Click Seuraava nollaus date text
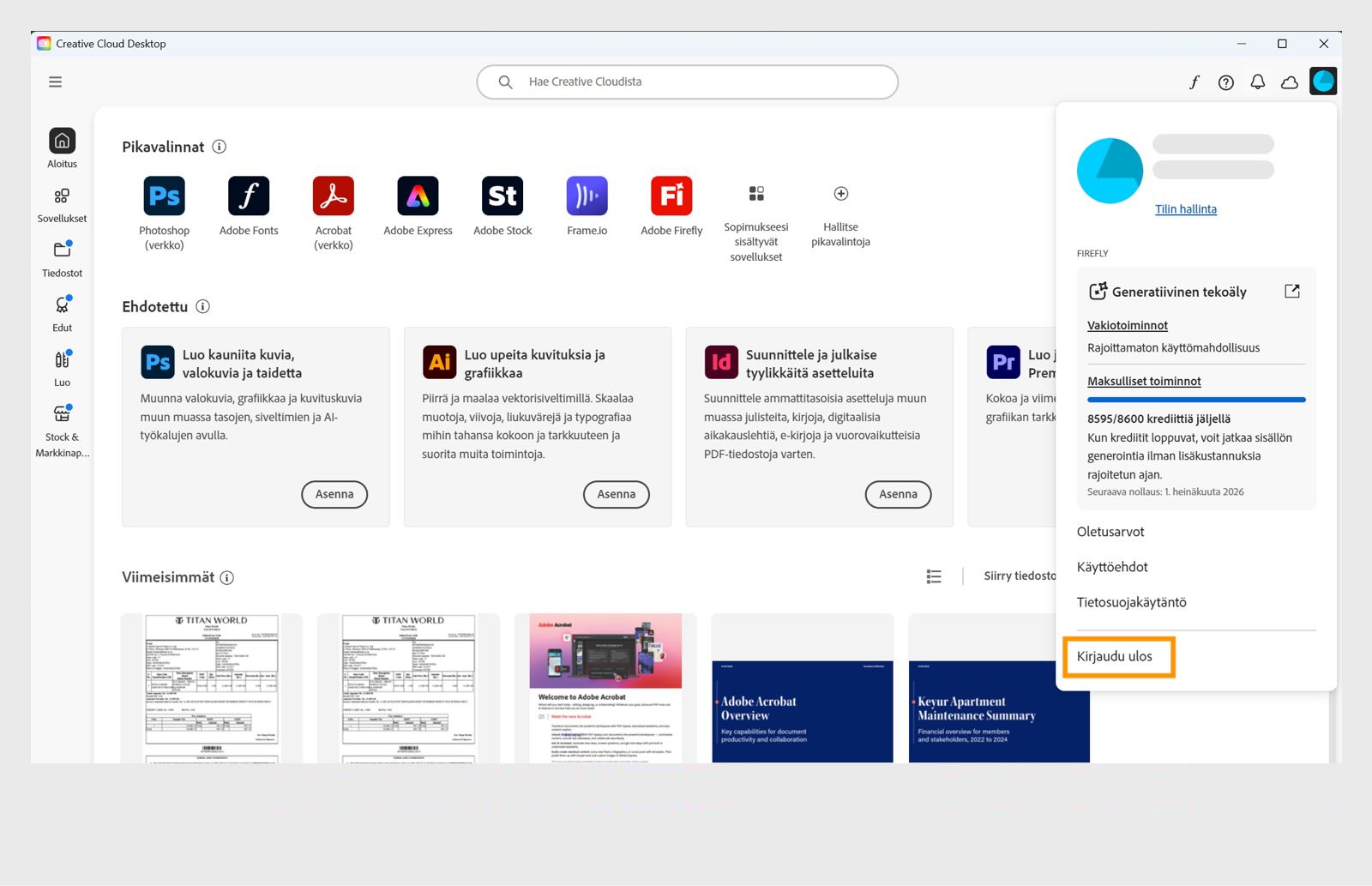This screenshot has width=1372, height=886. click(x=1165, y=491)
